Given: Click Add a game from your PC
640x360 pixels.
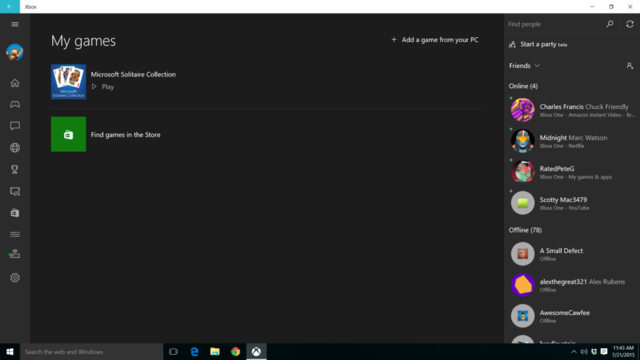Looking at the screenshot, I should coord(435,40).
